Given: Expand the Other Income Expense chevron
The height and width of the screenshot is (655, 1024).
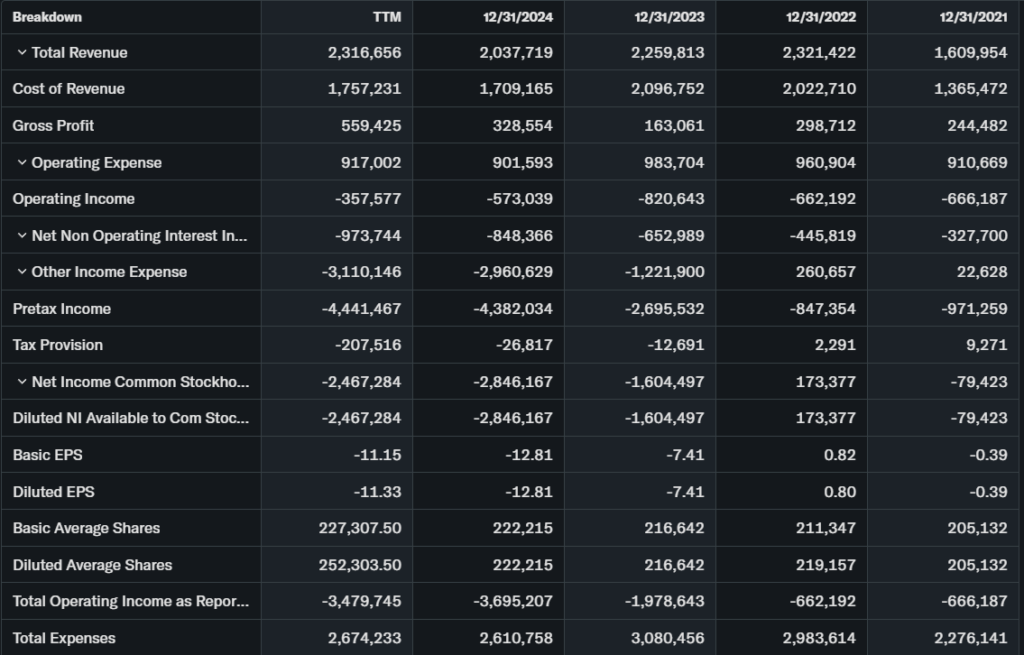Looking at the screenshot, I should pos(21,272).
